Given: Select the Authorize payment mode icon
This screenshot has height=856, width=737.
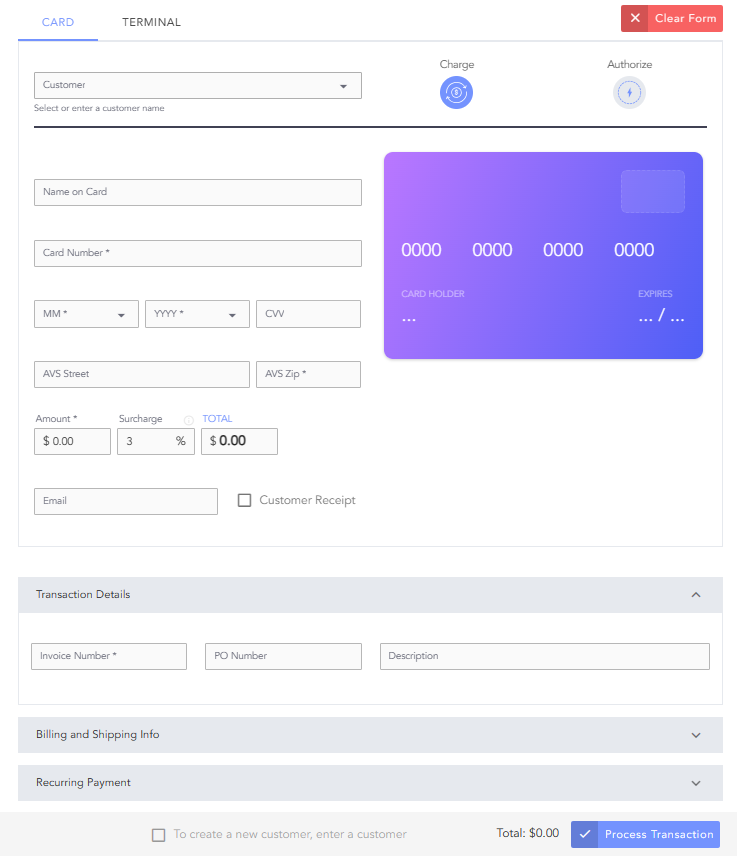Looking at the screenshot, I should tap(629, 92).
